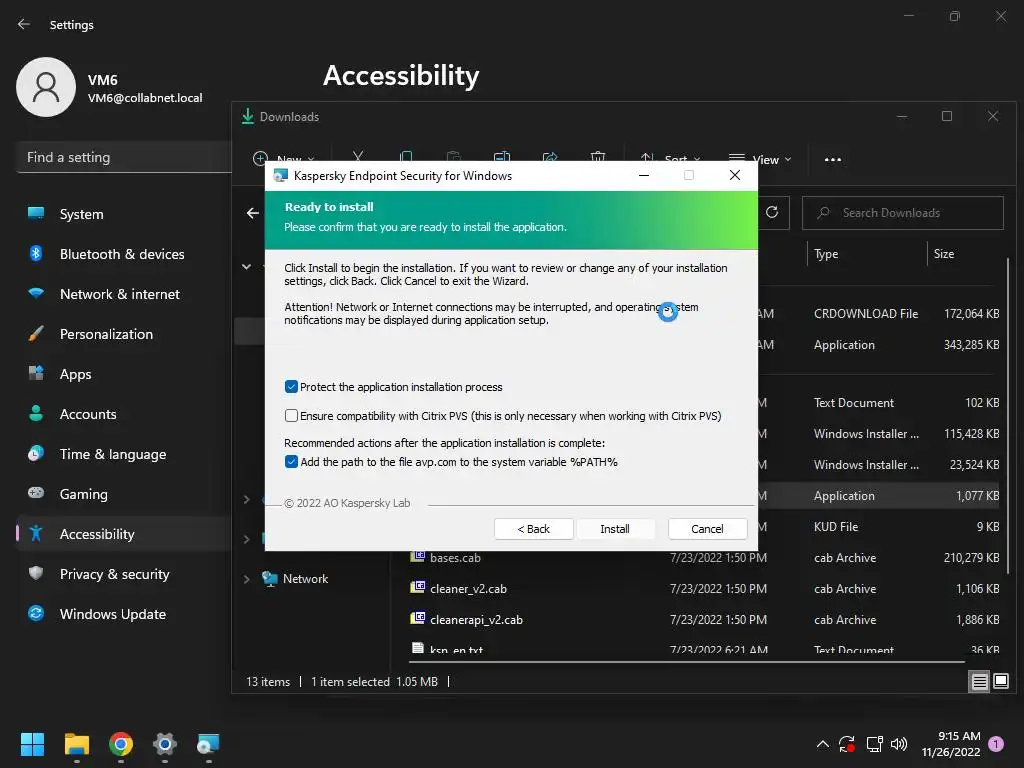Enable Citrix PVS compatibility checkbox
This screenshot has width=1024, height=768.
click(x=291, y=415)
